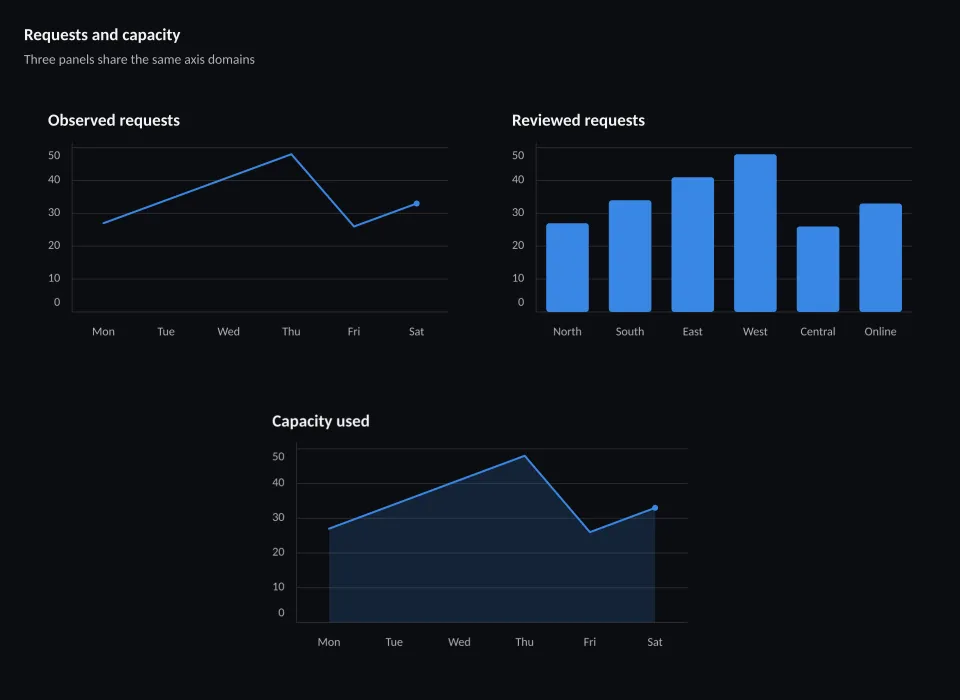Click the 'Central' axis label
960x700 pixels.
(817, 331)
